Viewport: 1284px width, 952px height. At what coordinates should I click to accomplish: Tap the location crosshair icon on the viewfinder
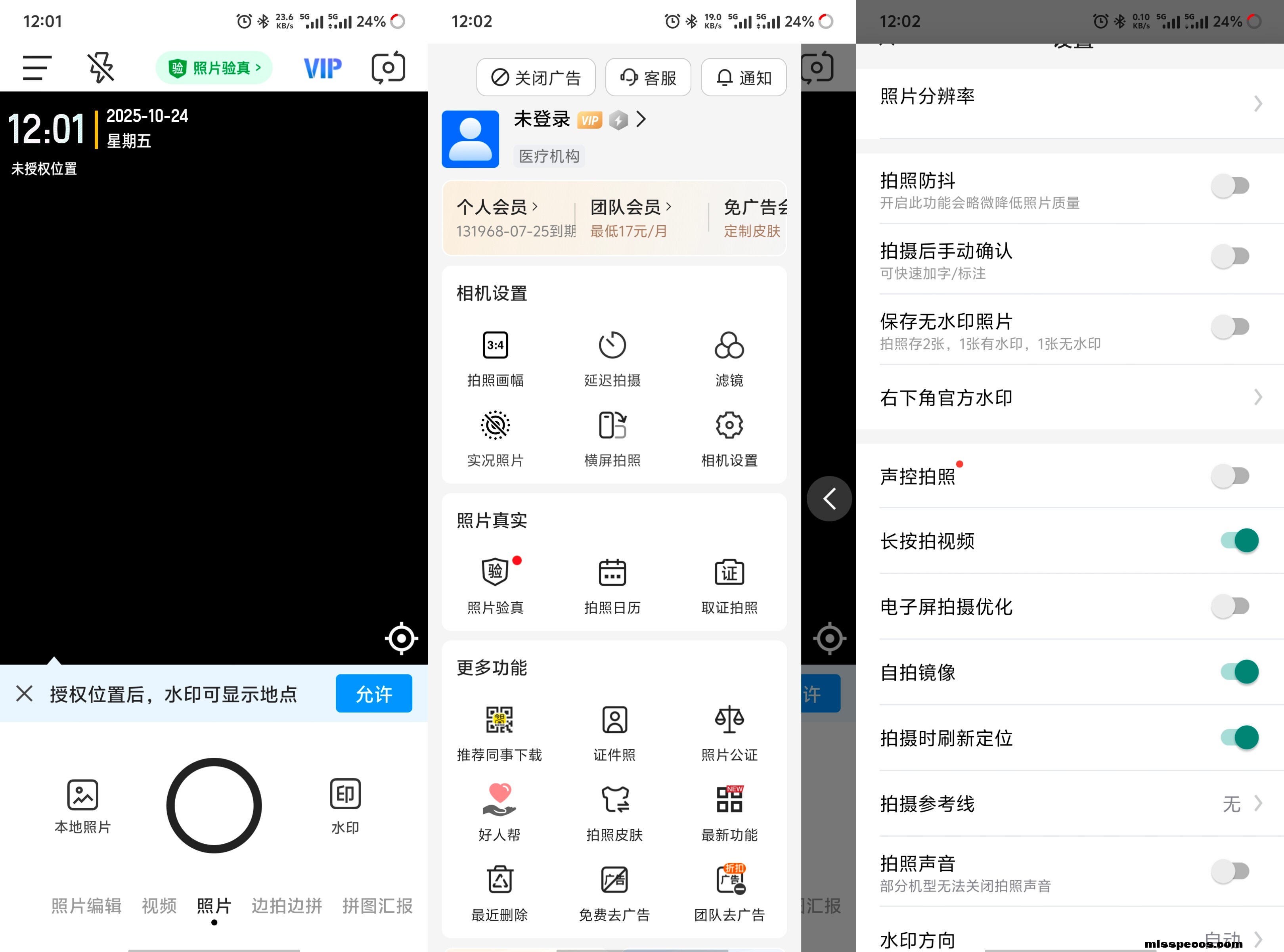click(401, 638)
